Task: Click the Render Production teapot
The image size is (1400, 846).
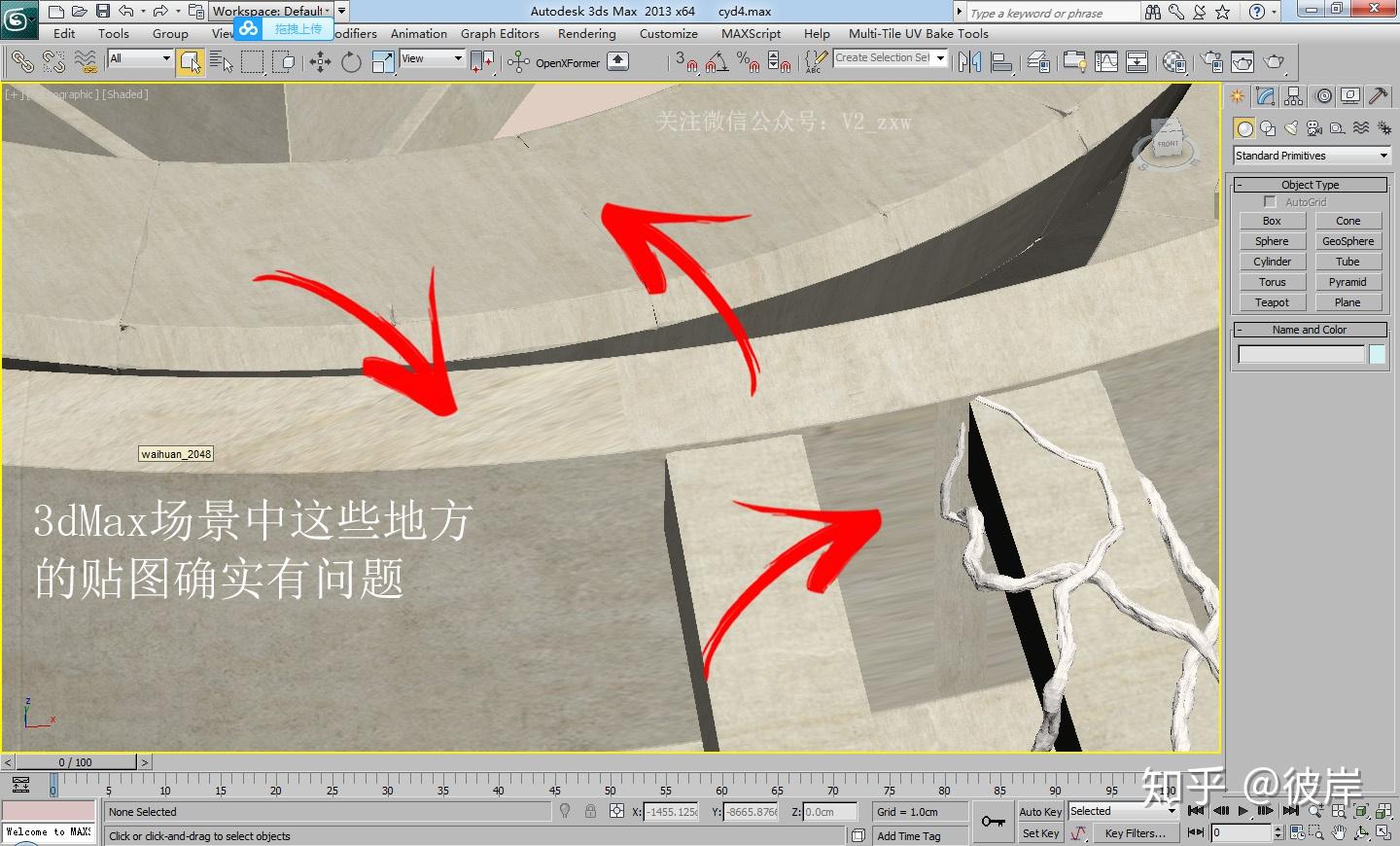Action: tap(1274, 62)
